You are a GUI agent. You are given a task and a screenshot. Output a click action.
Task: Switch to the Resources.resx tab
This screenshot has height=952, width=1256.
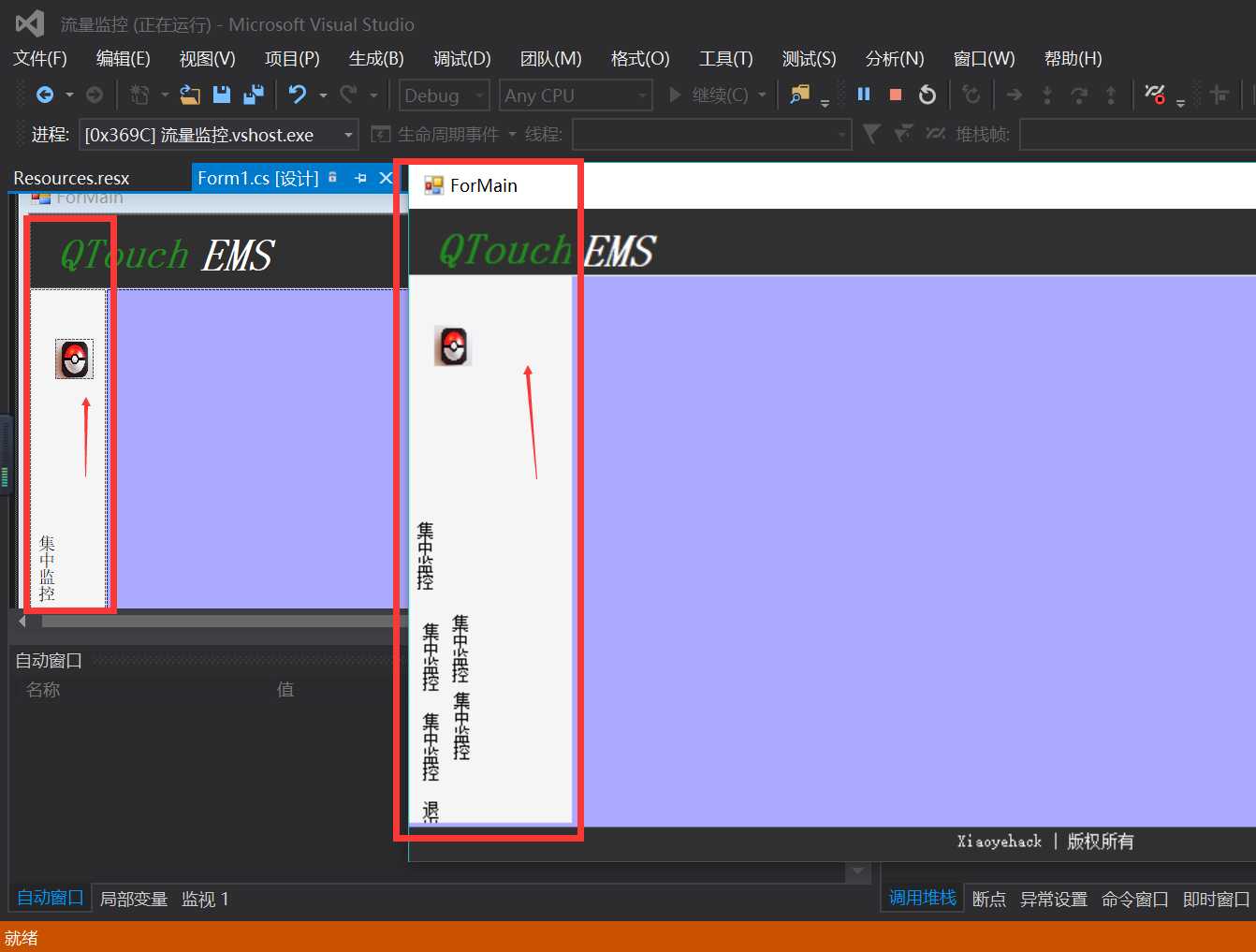pos(71,178)
